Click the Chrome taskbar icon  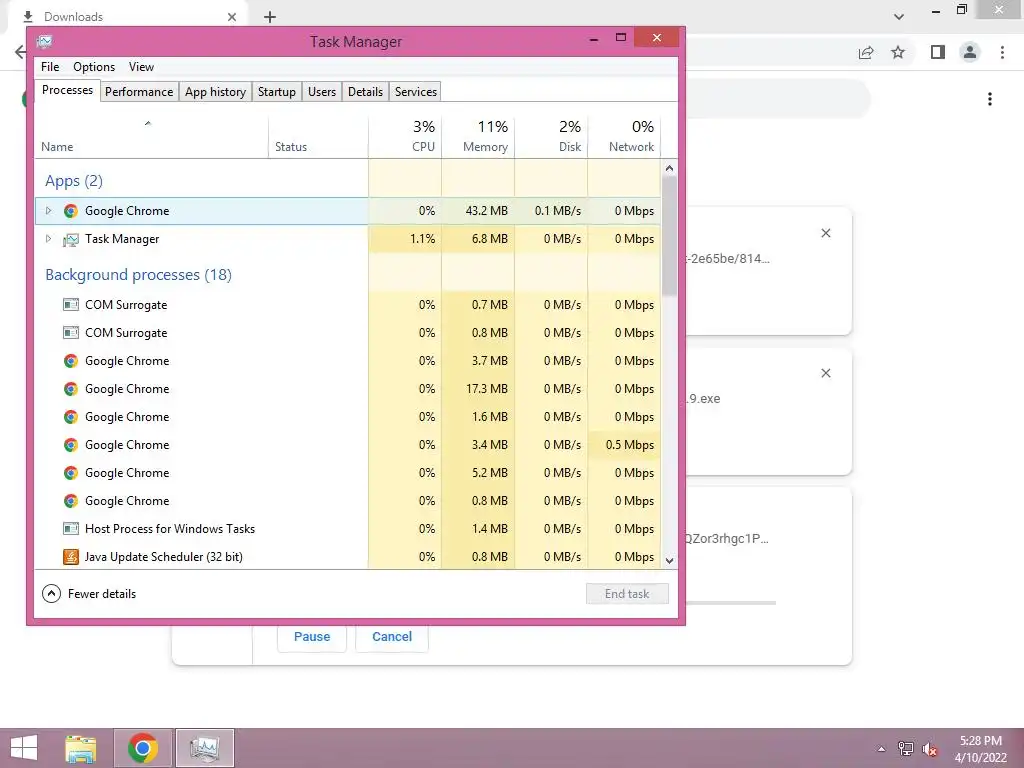143,748
